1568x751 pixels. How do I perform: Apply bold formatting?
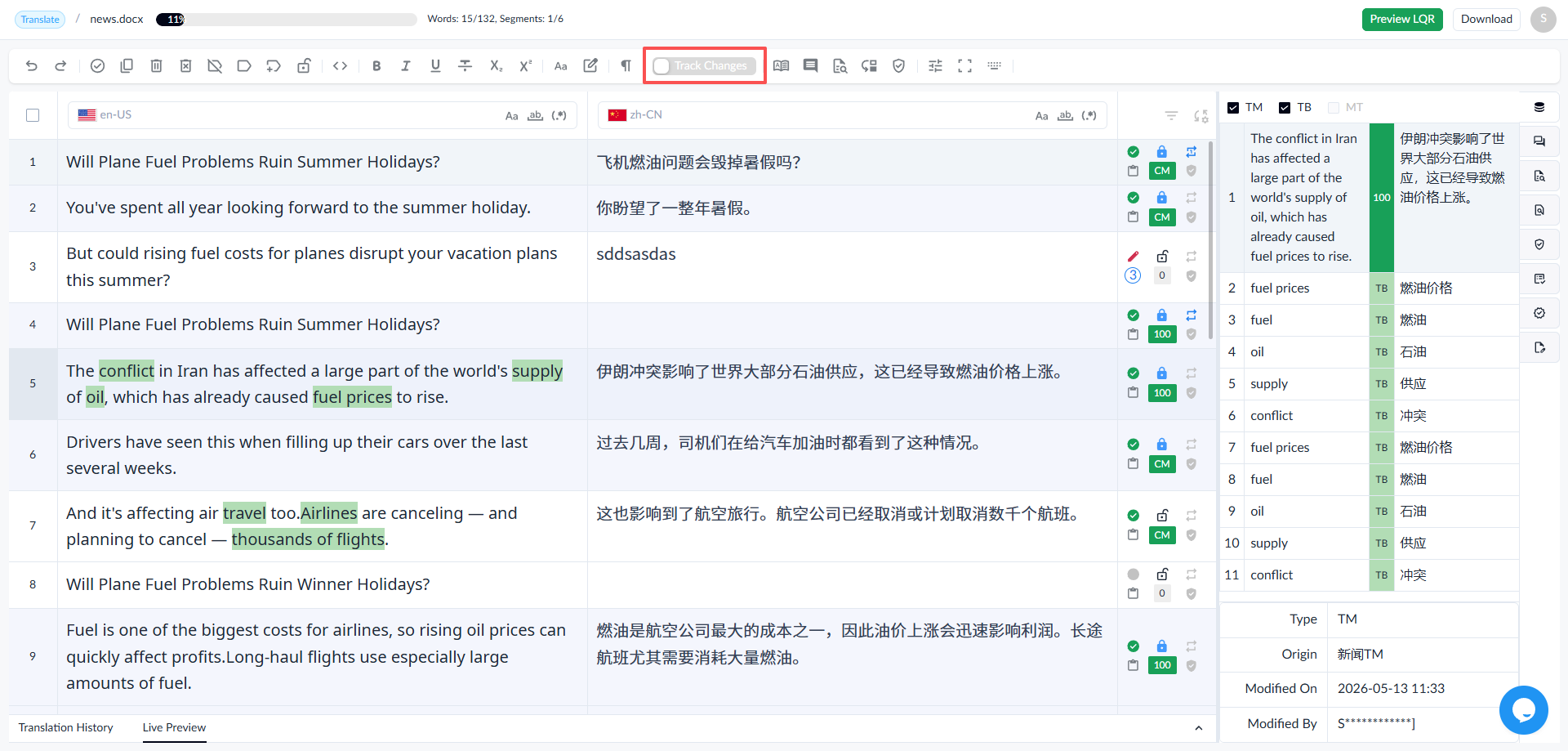point(376,65)
